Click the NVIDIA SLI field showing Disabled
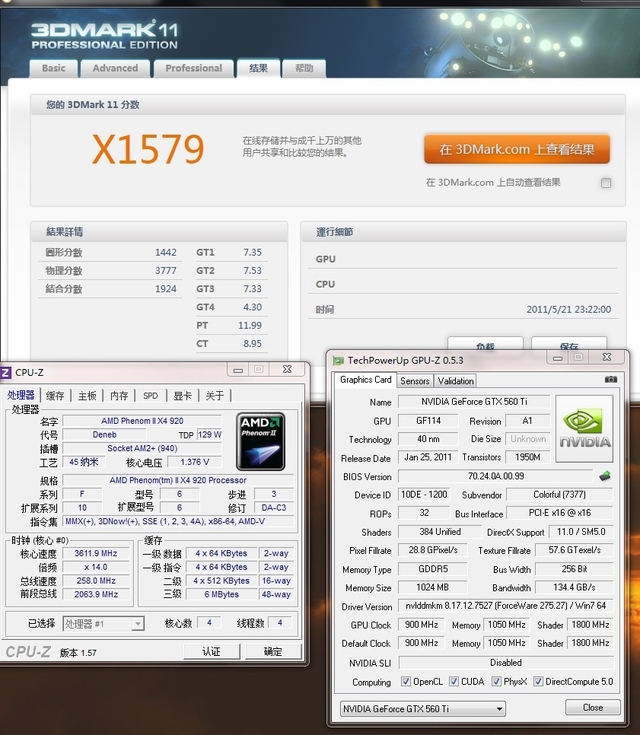 click(x=505, y=662)
